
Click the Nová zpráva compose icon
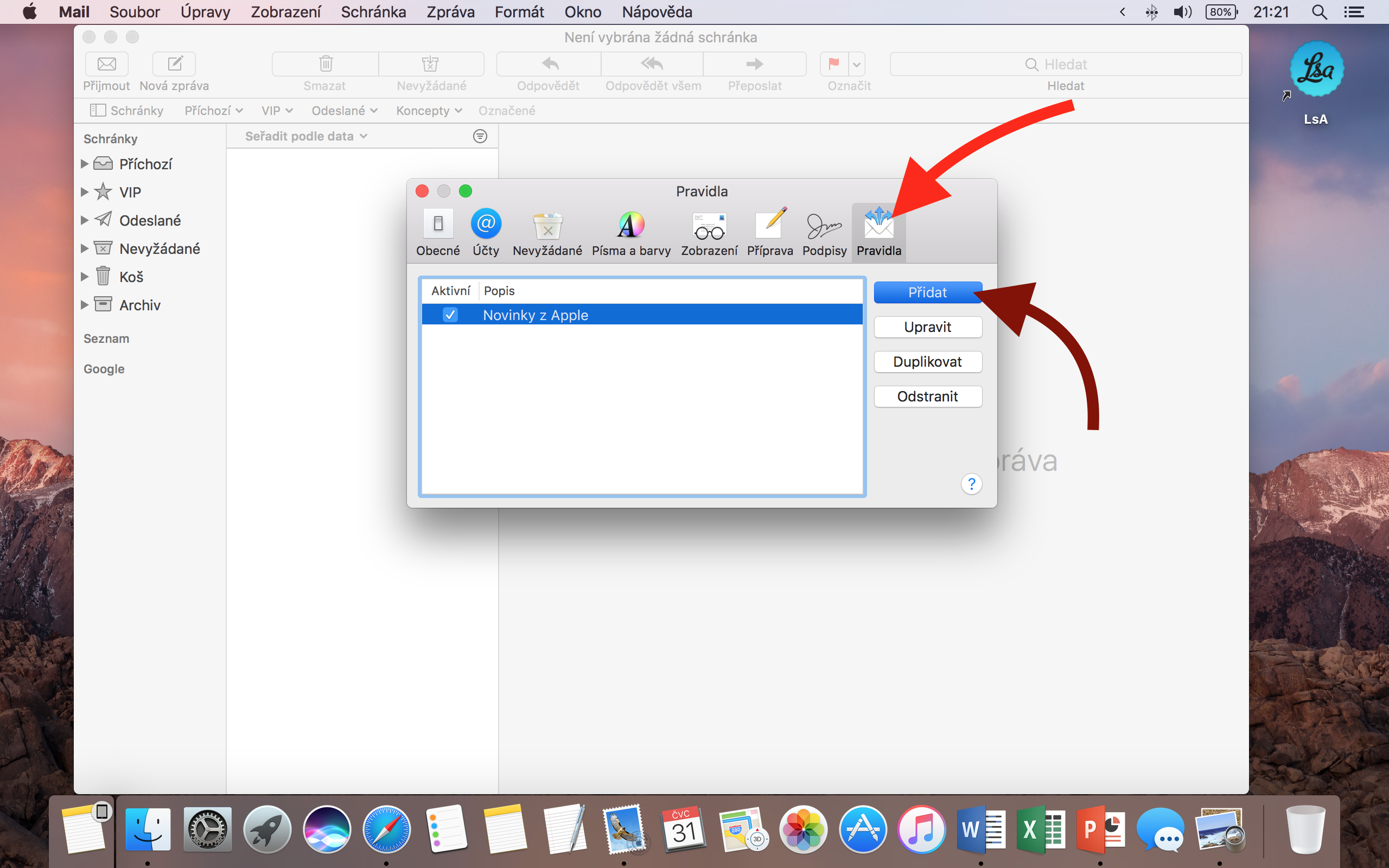point(175,63)
